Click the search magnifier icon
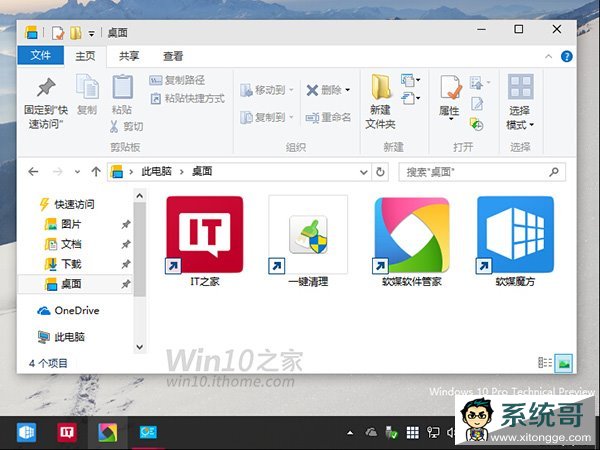The image size is (600, 450). point(554,172)
